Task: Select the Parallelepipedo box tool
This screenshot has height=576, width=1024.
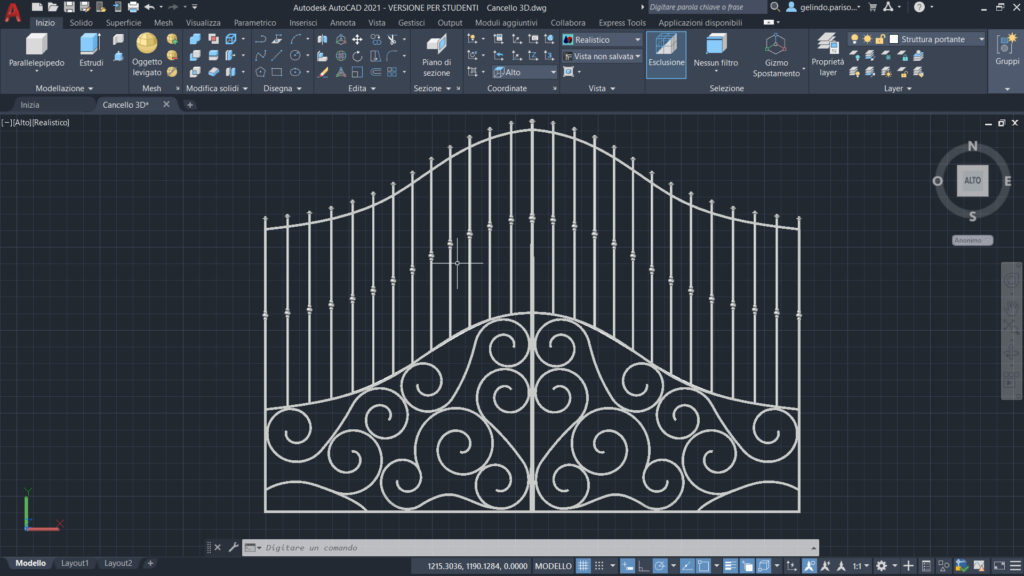Action: tap(37, 51)
